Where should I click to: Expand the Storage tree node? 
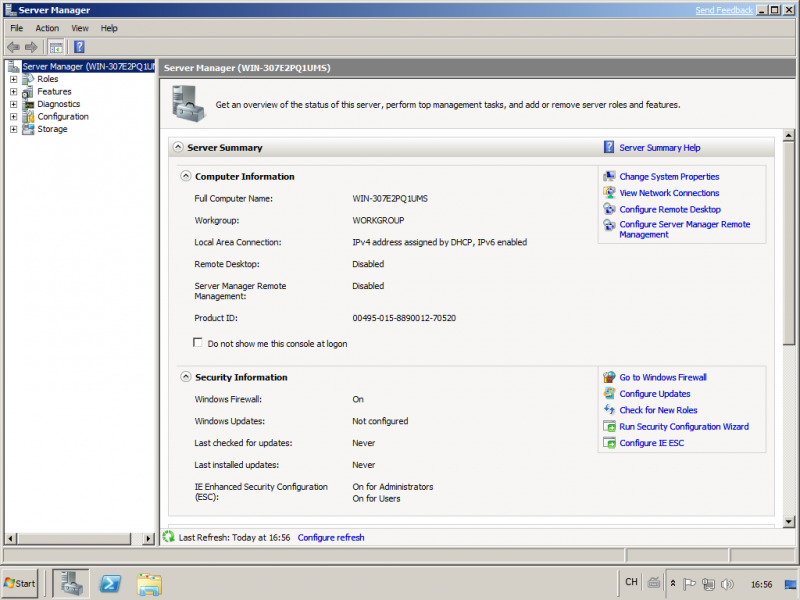point(14,129)
